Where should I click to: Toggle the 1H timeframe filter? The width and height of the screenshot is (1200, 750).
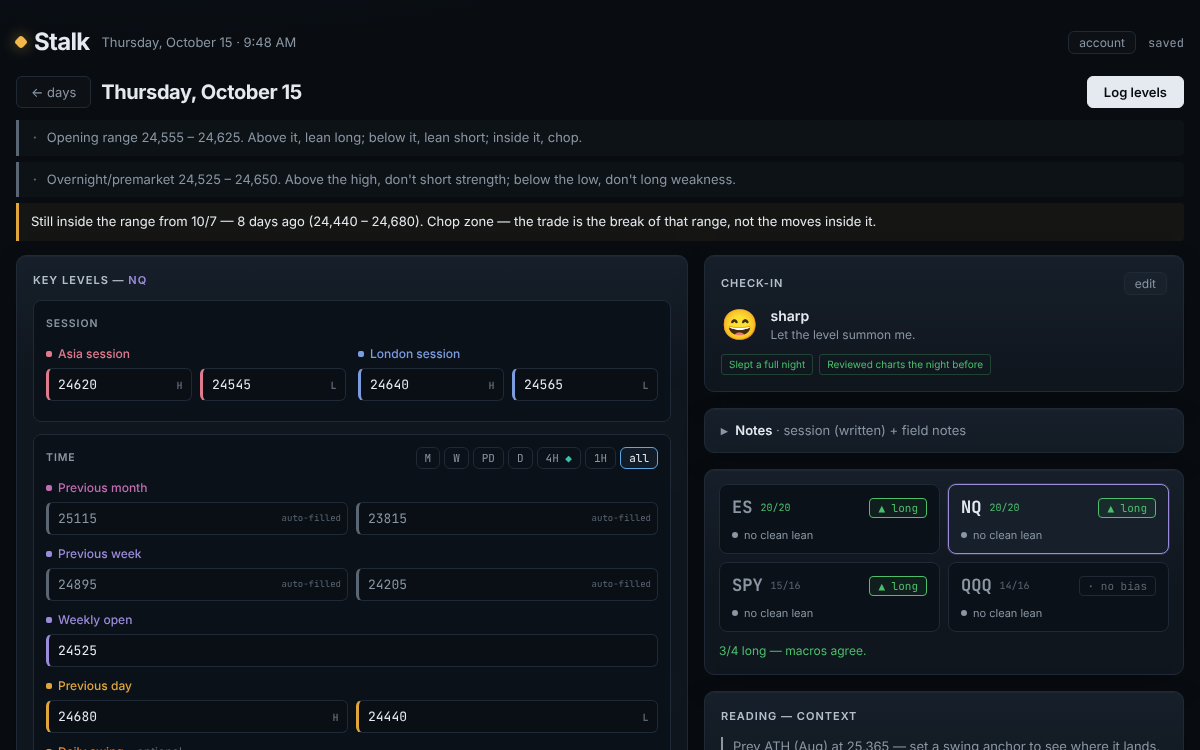click(x=600, y=458)
